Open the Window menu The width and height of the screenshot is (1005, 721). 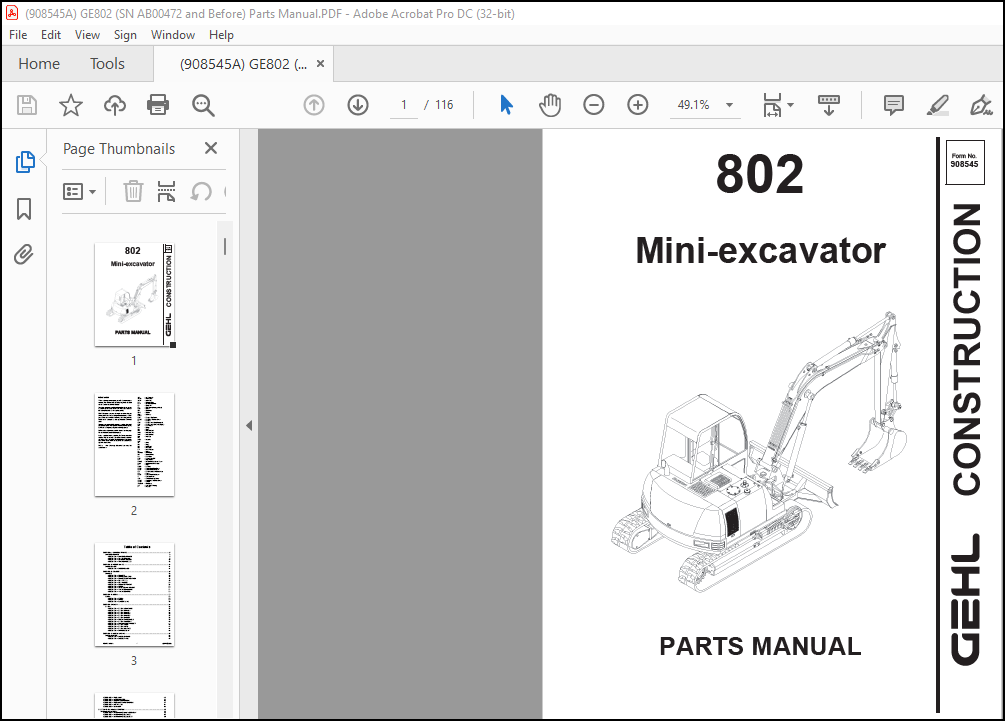click(172, 35)
